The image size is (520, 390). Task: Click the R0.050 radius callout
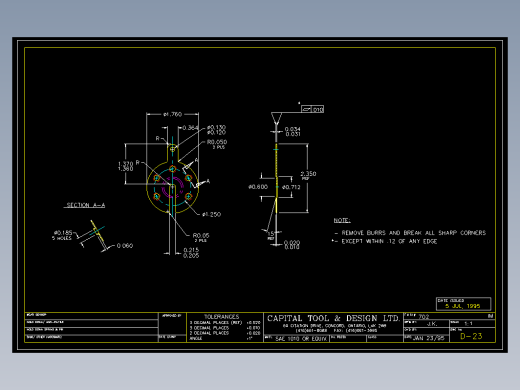(x=217, y=142)
